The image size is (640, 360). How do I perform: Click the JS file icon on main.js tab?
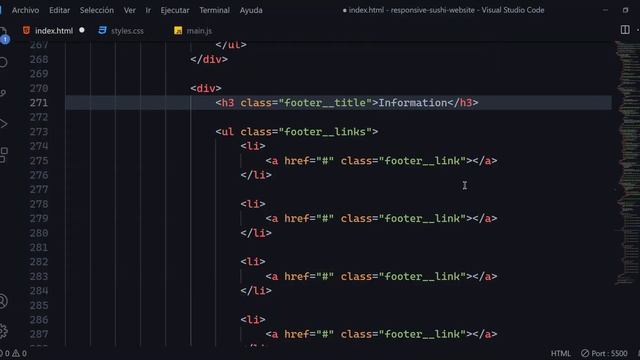coord(178,31)
